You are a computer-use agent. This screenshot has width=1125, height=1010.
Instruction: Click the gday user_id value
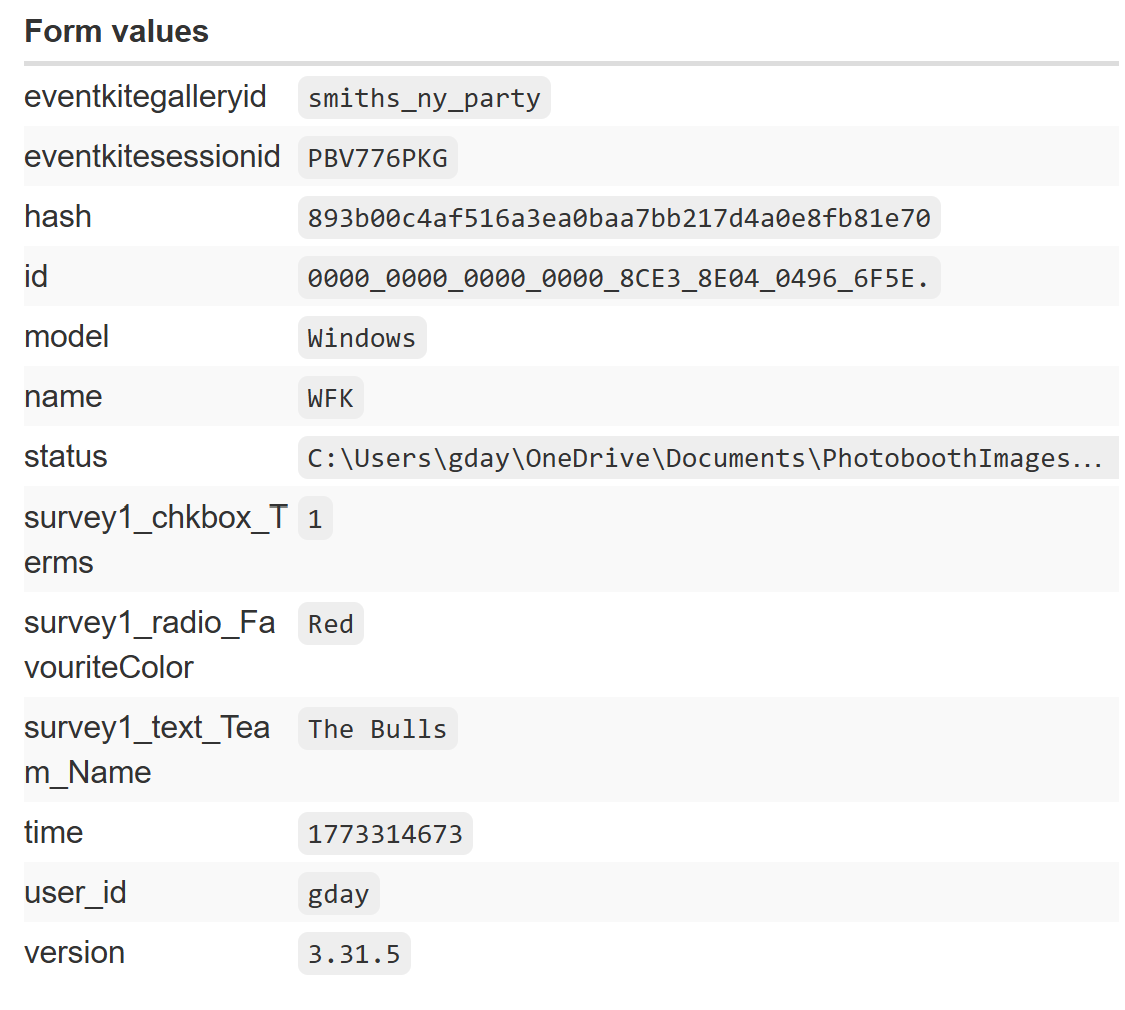(x=338, y=893)
